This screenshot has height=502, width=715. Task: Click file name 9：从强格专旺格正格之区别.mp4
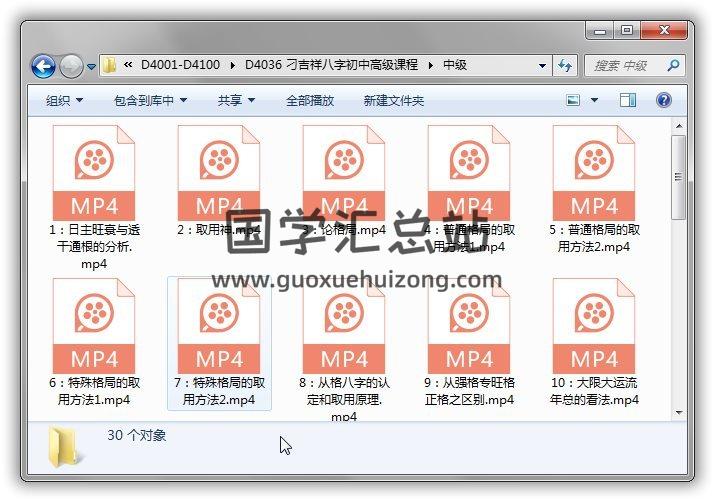pos(469,391)
